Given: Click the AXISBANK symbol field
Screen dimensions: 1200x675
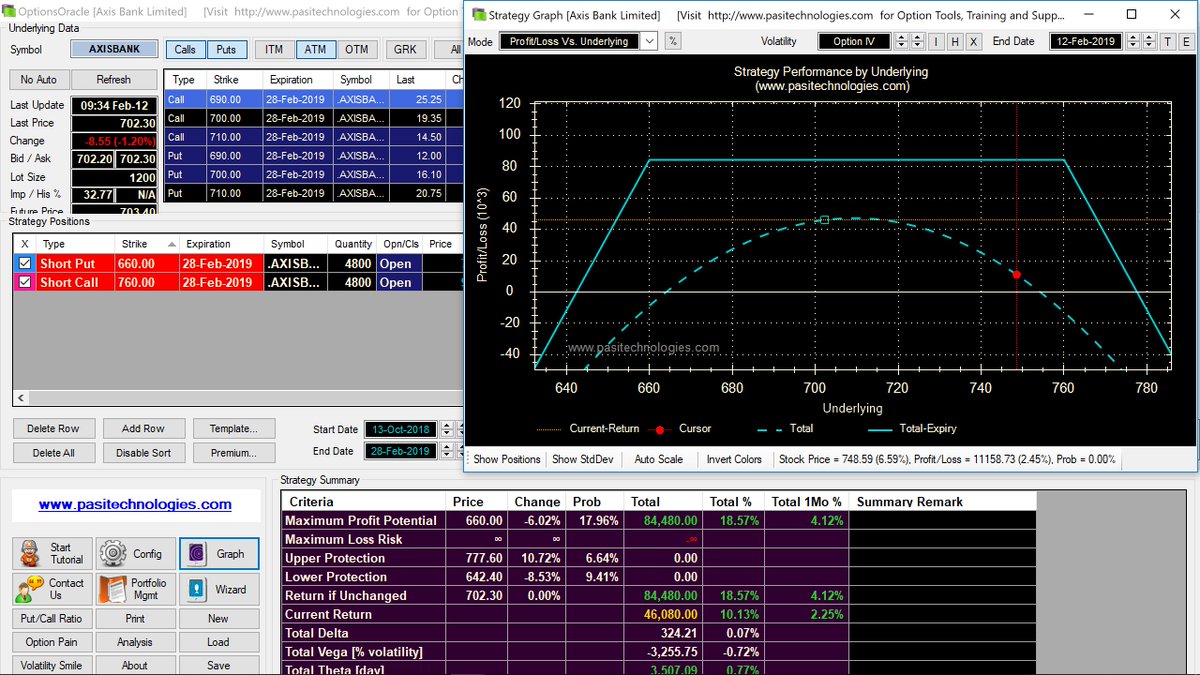Looking at the screenshot, I should (113, 49).
